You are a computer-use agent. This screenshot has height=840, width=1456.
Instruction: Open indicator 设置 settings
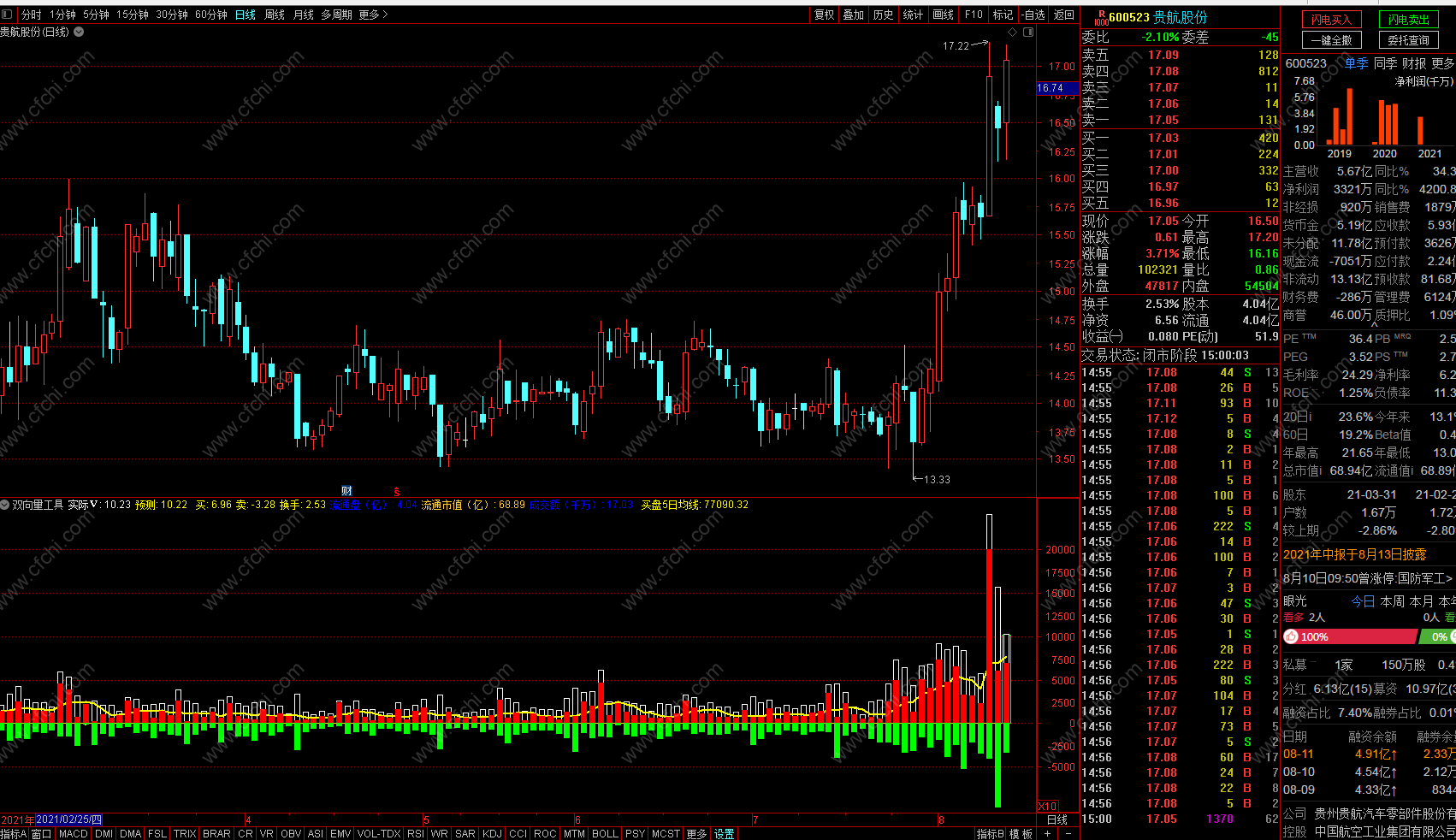724,834
